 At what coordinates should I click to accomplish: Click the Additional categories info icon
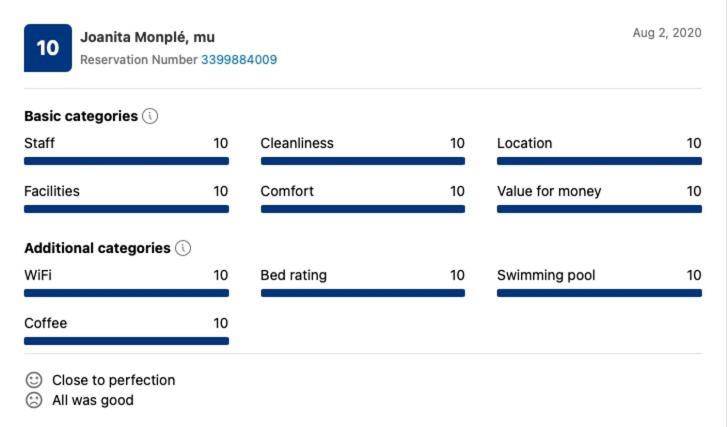pos(183,248)
